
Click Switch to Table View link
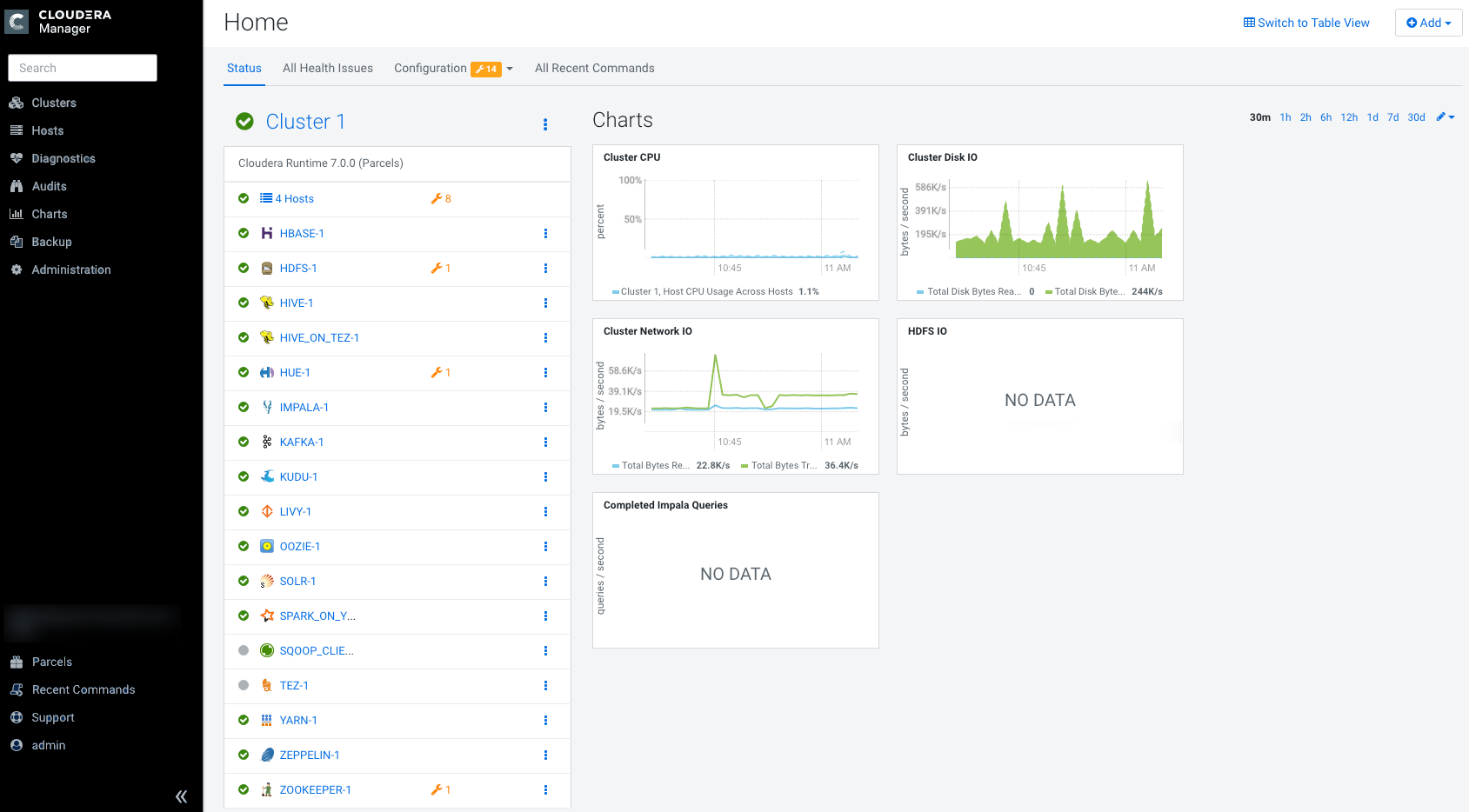coord(1306,23)
